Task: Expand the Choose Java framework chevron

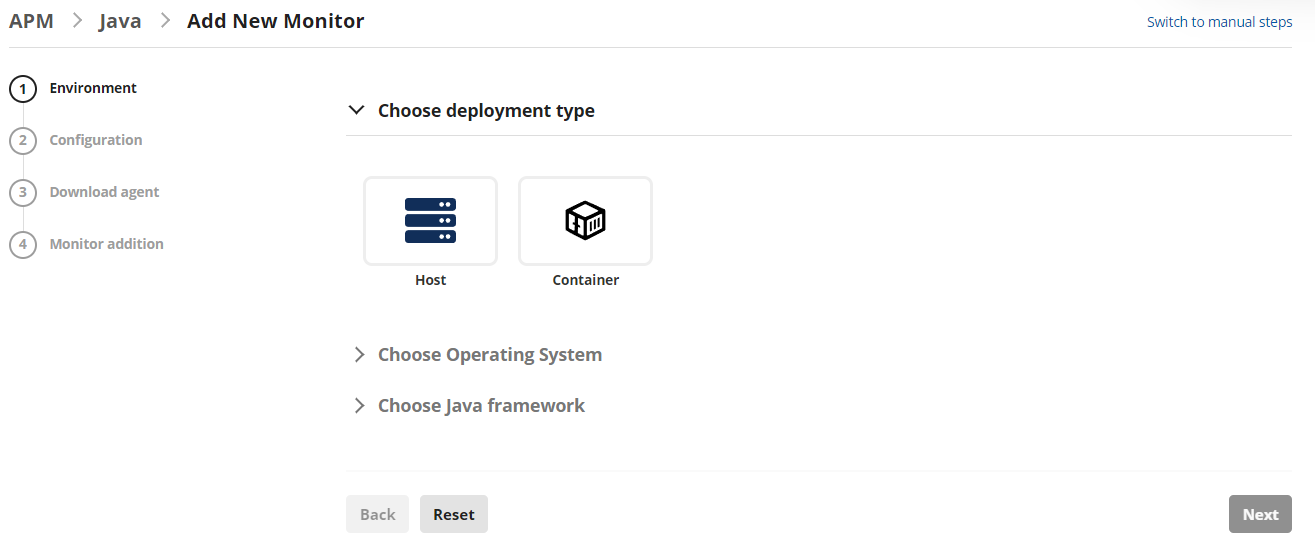Action: click(x=359, y=406)
